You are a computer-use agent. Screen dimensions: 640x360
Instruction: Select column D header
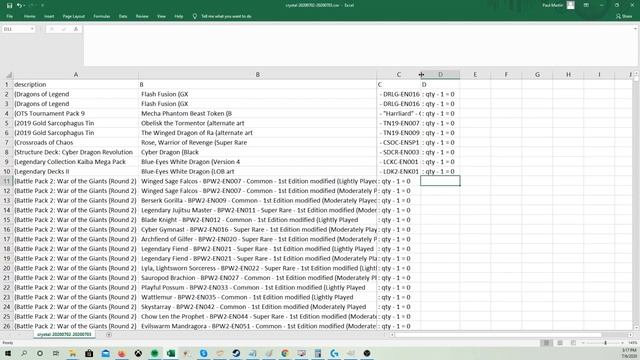[x=440, y=75]
